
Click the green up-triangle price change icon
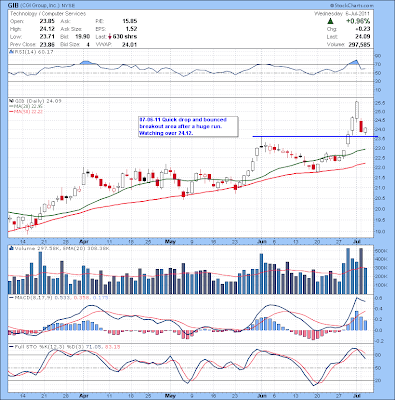(330, 21)
